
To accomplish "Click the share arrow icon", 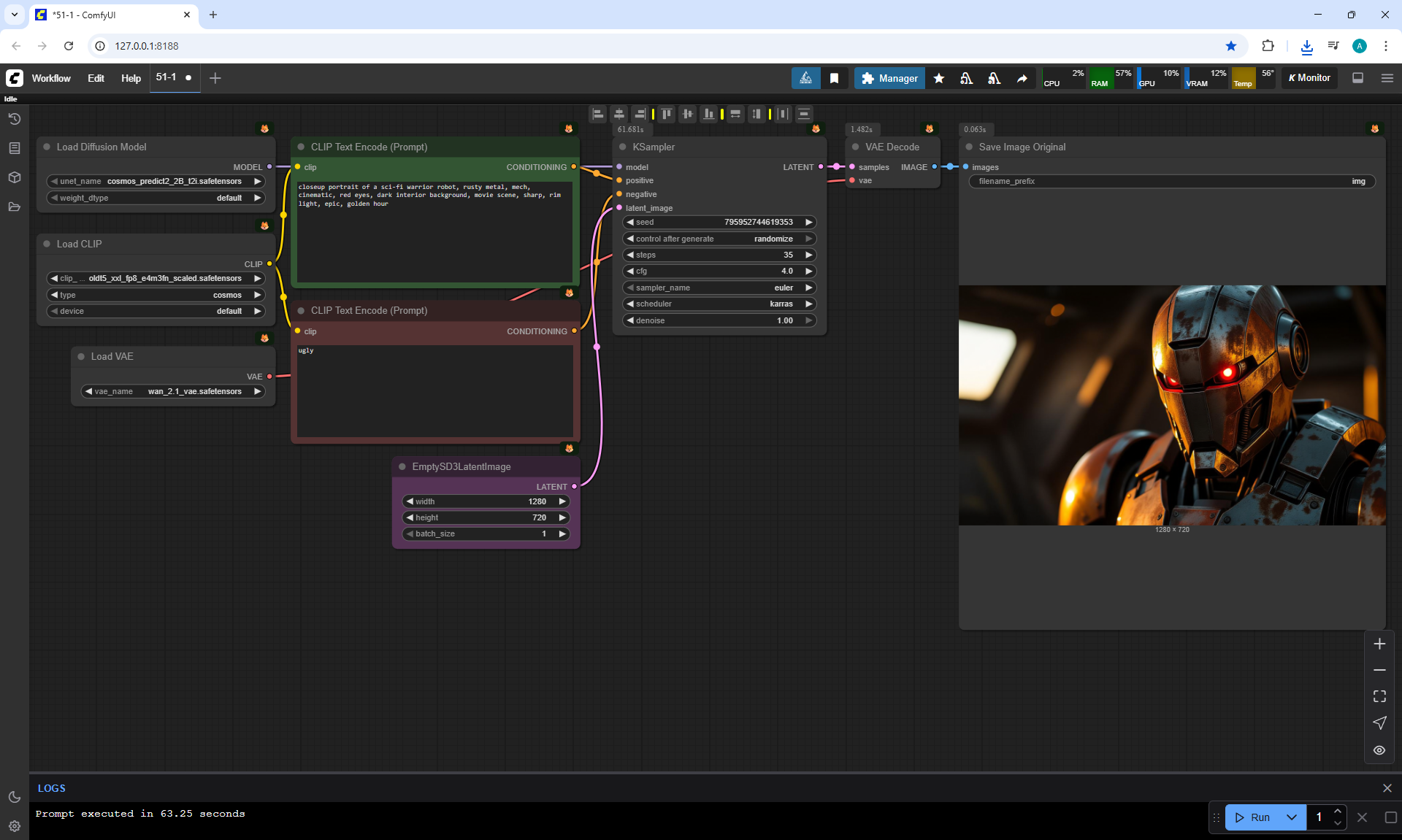I will [1022, 78].
